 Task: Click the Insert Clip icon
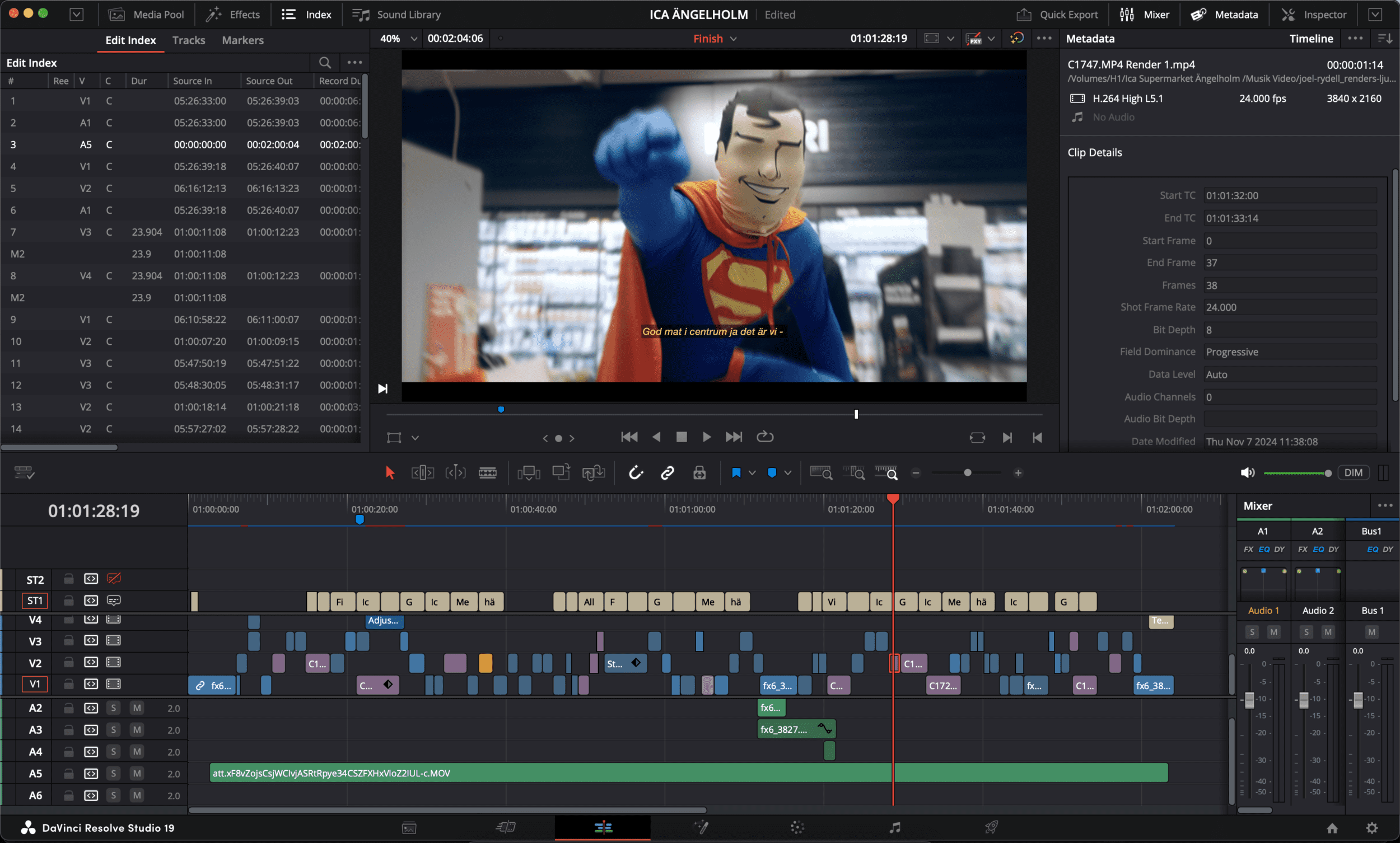(x=529, y=472)
